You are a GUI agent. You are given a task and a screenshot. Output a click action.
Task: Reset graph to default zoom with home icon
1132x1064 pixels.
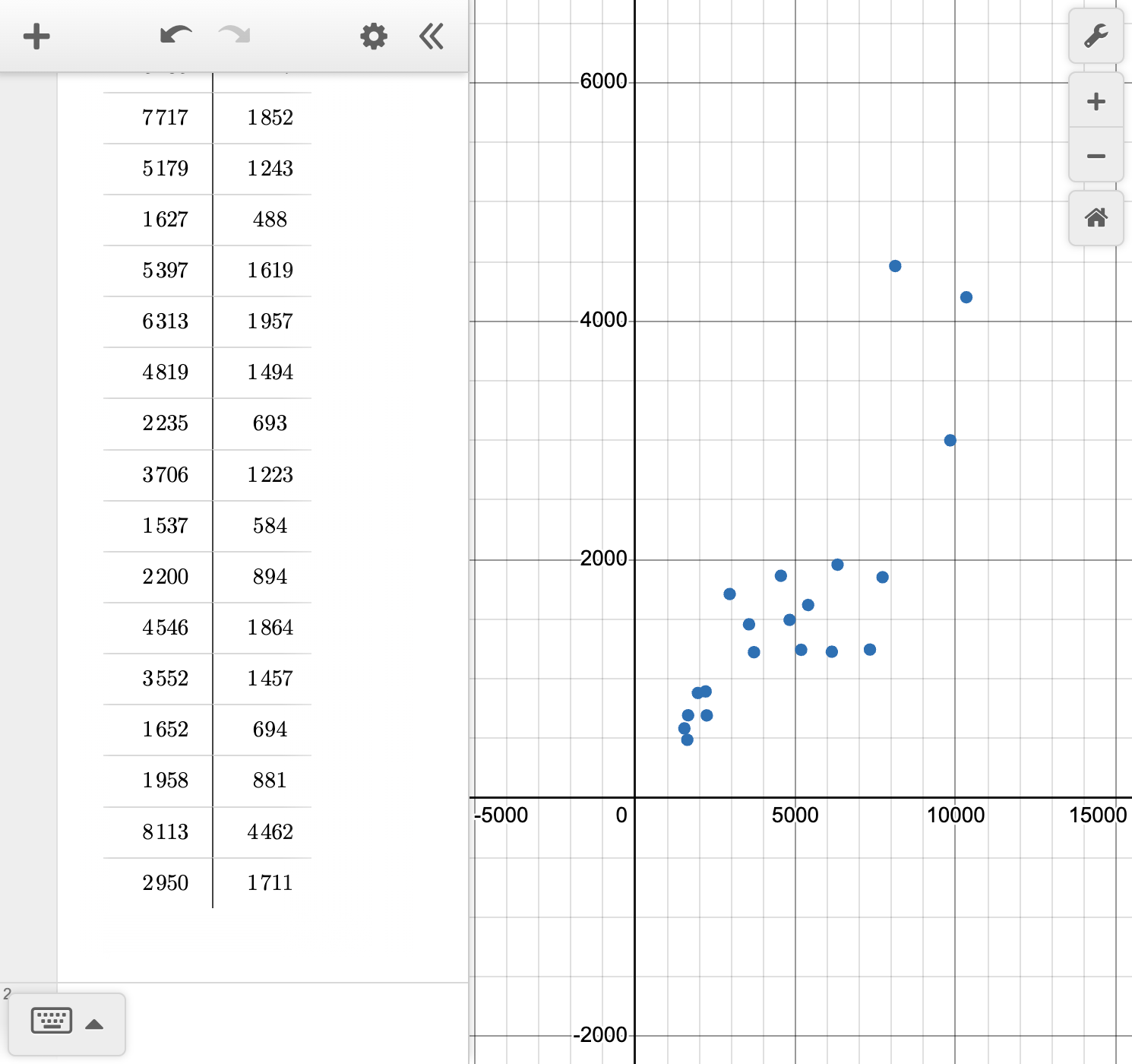[x=1096, y=218]
